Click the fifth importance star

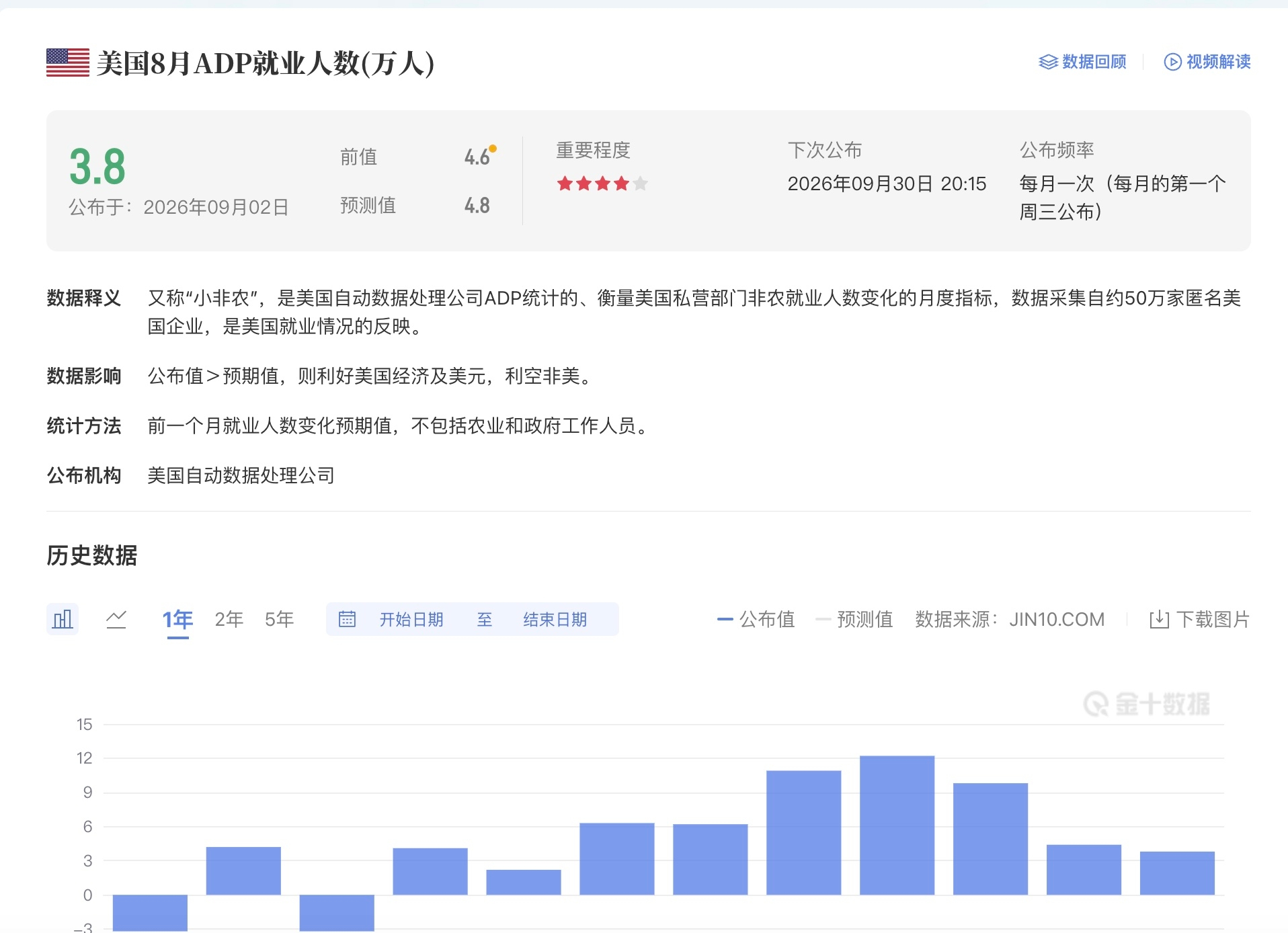click(640, 183)
